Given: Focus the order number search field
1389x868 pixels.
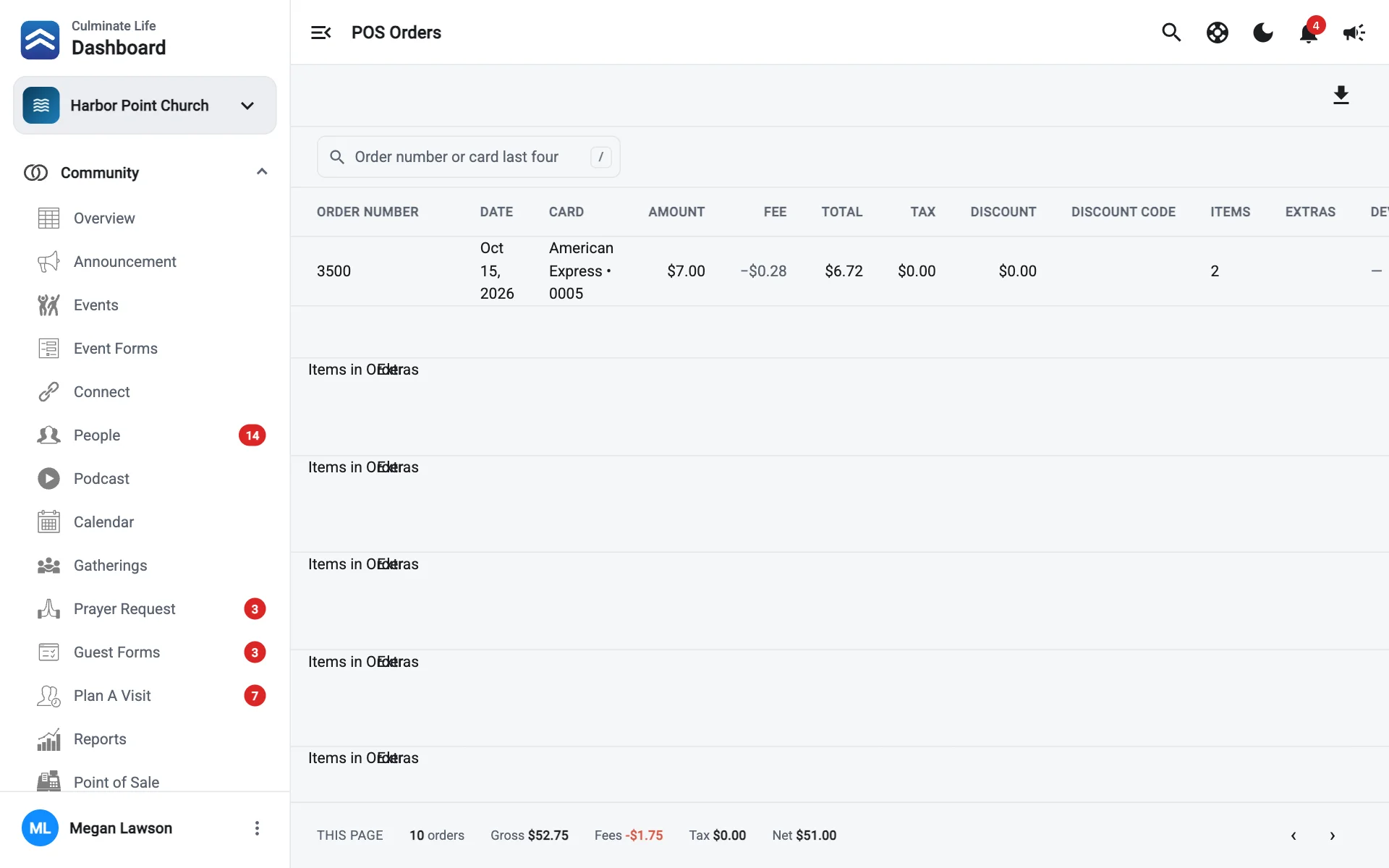Looking at the screenshot, I should (469, 157).
